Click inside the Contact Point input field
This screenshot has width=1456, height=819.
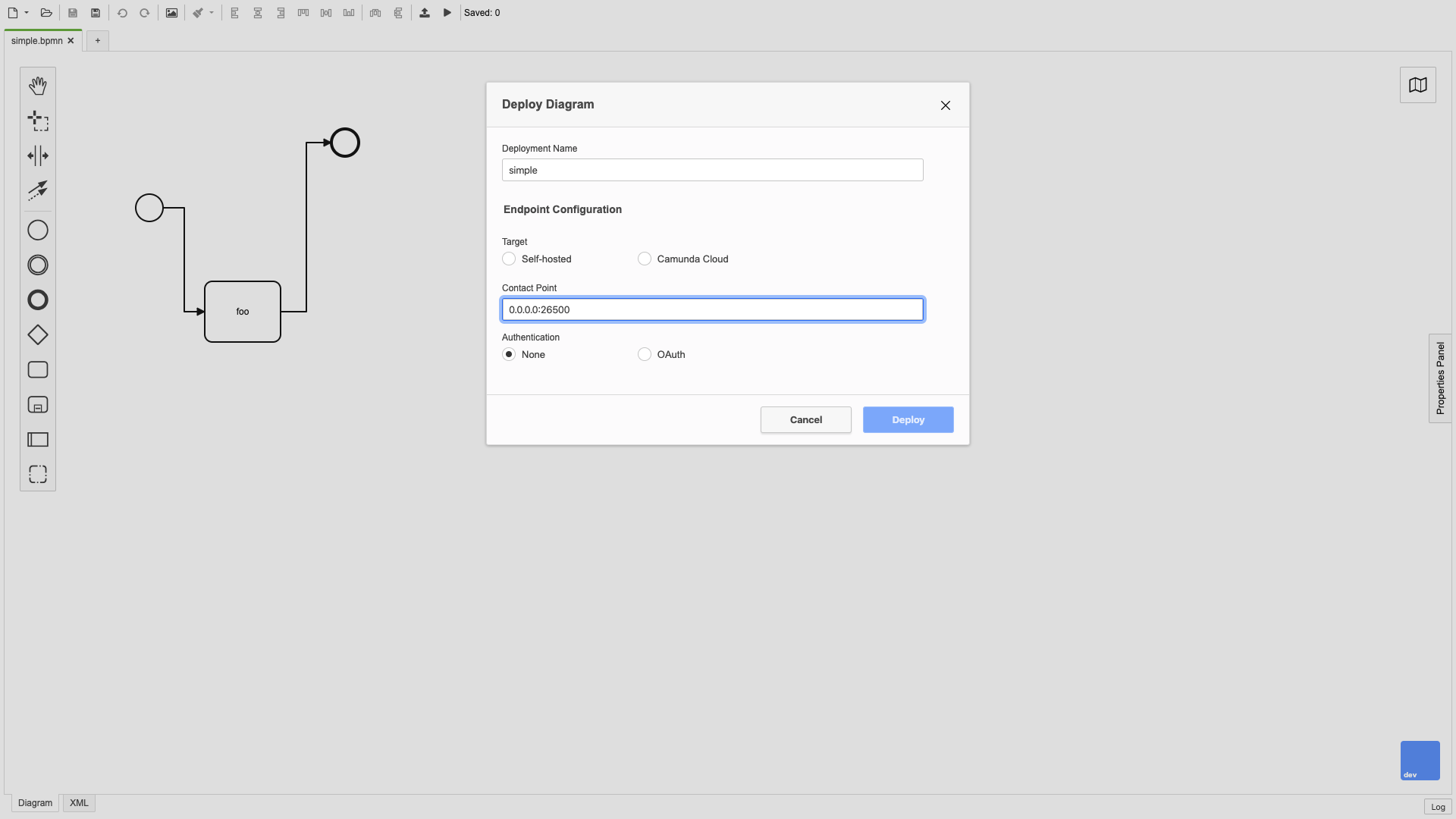point(712,309)
